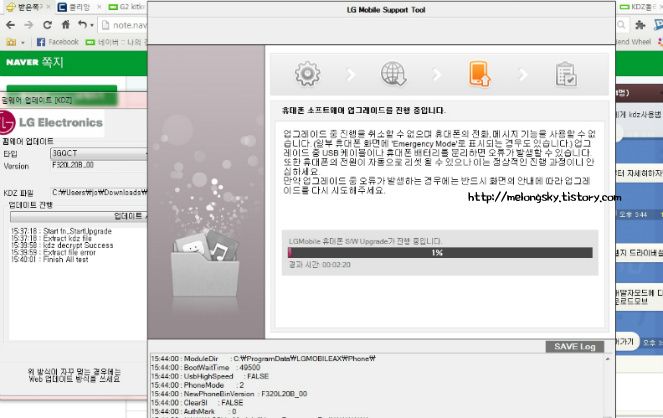663x418 pixels.
Task: Reload the browser page
Action: [x=47, y=25]
